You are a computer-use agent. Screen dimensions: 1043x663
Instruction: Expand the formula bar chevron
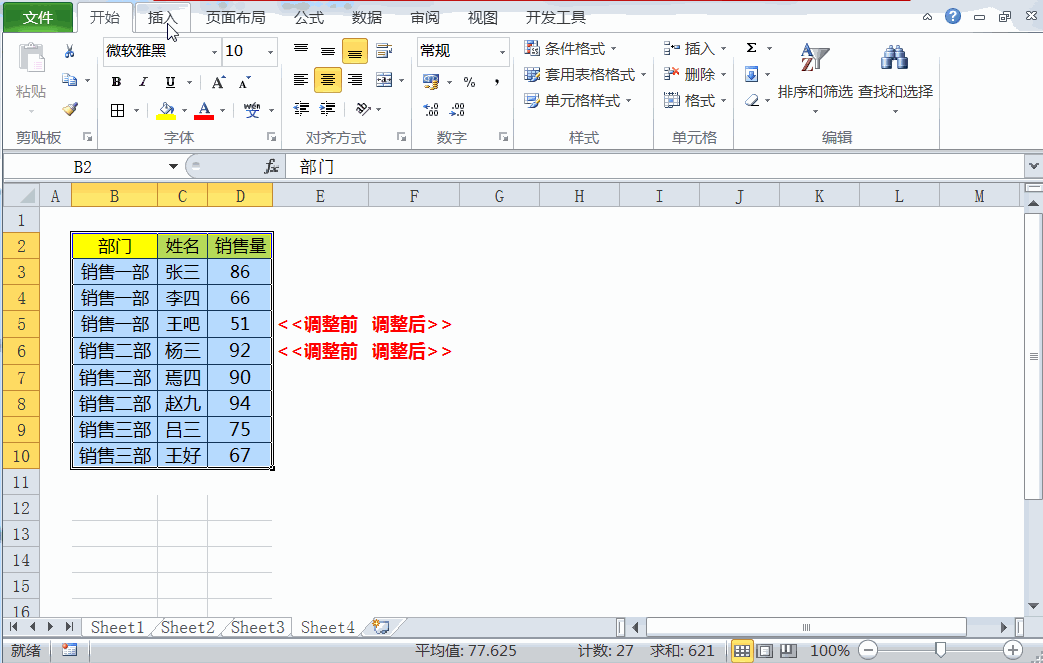(x=1033, y=166)
